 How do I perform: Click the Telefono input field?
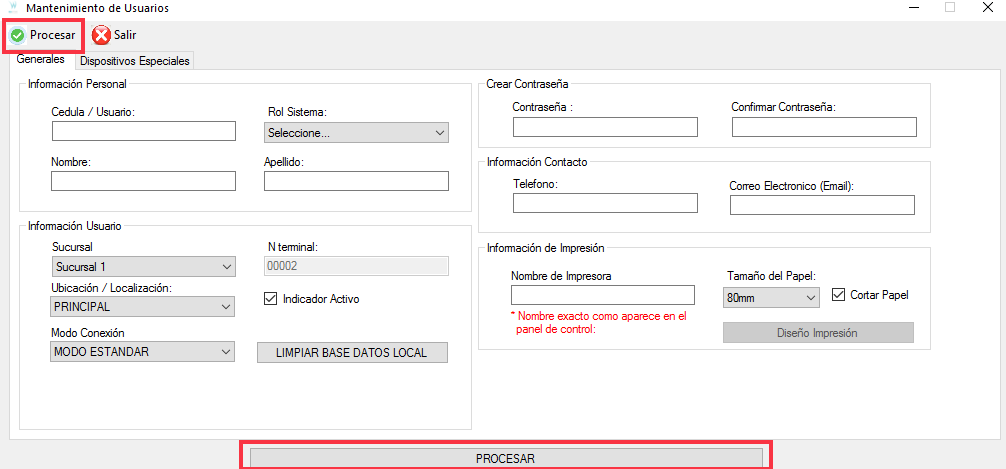click(604, 203)
